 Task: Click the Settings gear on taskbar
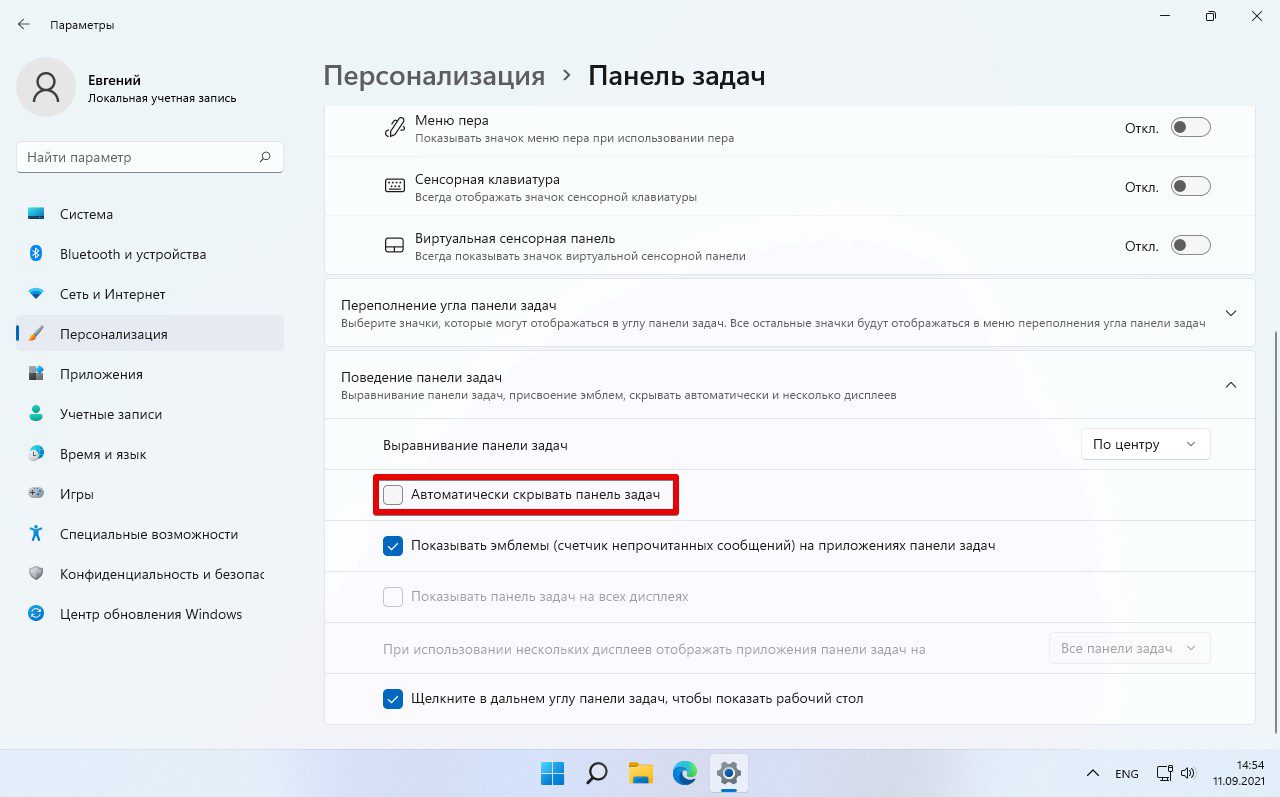729,773
